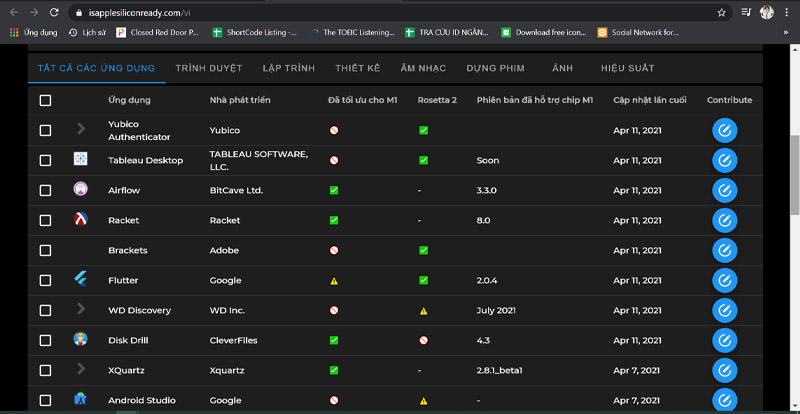Switch to the THIẾT KẾ tab
Screen dimensions: 800x414
click(x=358, y=68)
